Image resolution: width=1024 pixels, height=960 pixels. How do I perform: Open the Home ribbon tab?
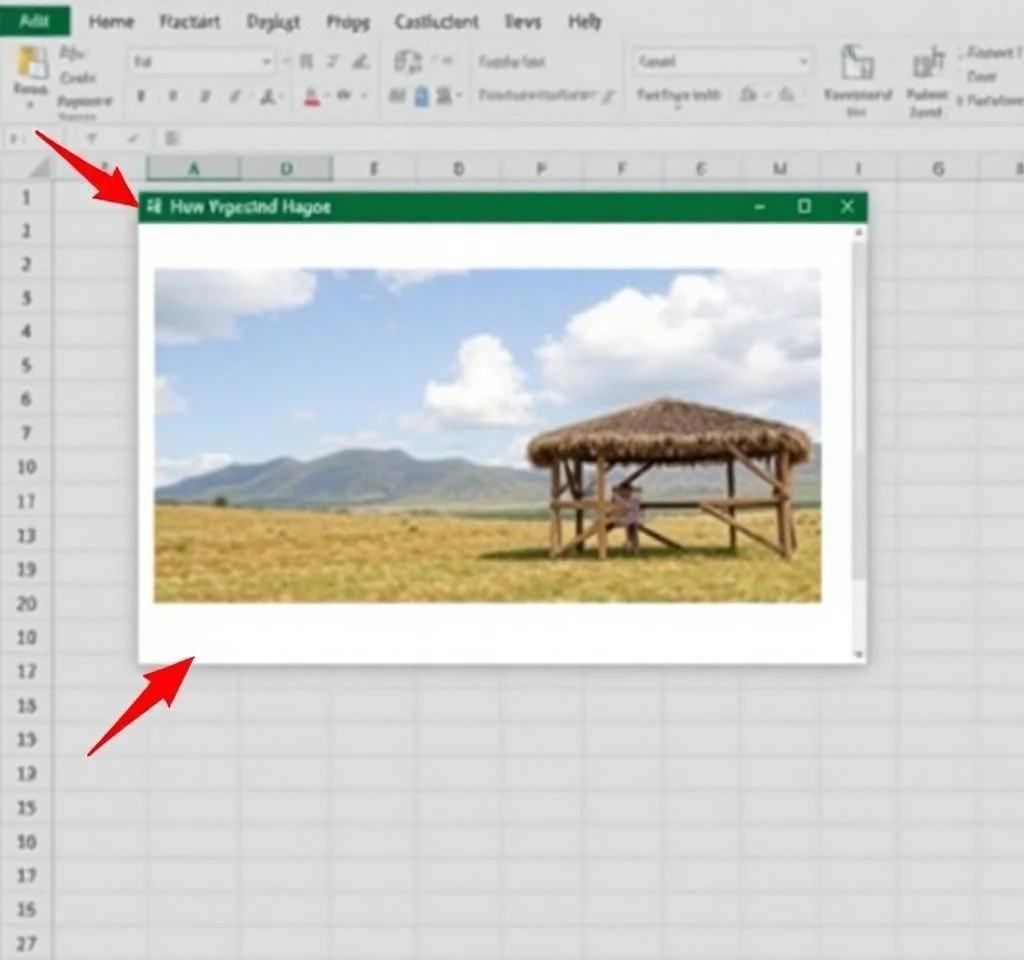(111, 21)
